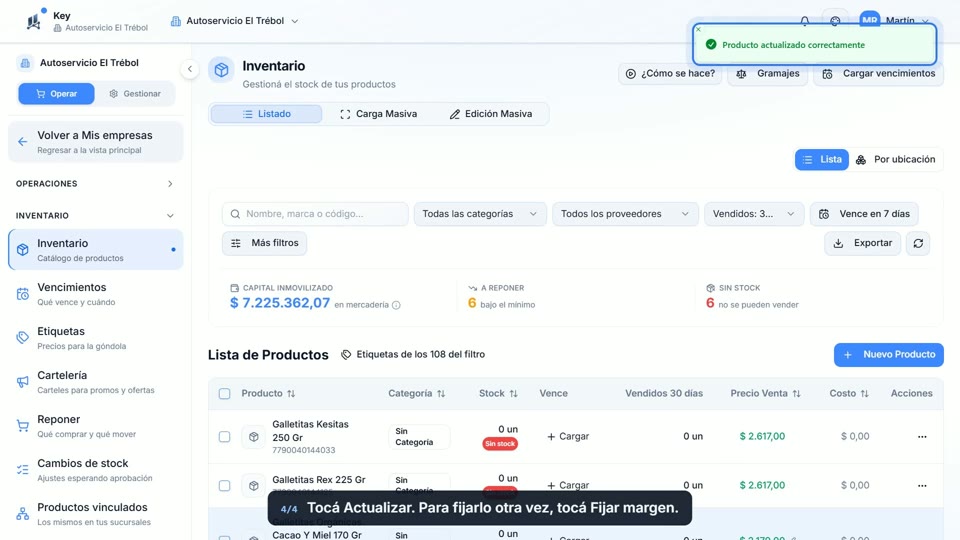Go to Etiquetas in sidebar
The width and height of the screenshot is (960, 540).
[x=96, y=338]
